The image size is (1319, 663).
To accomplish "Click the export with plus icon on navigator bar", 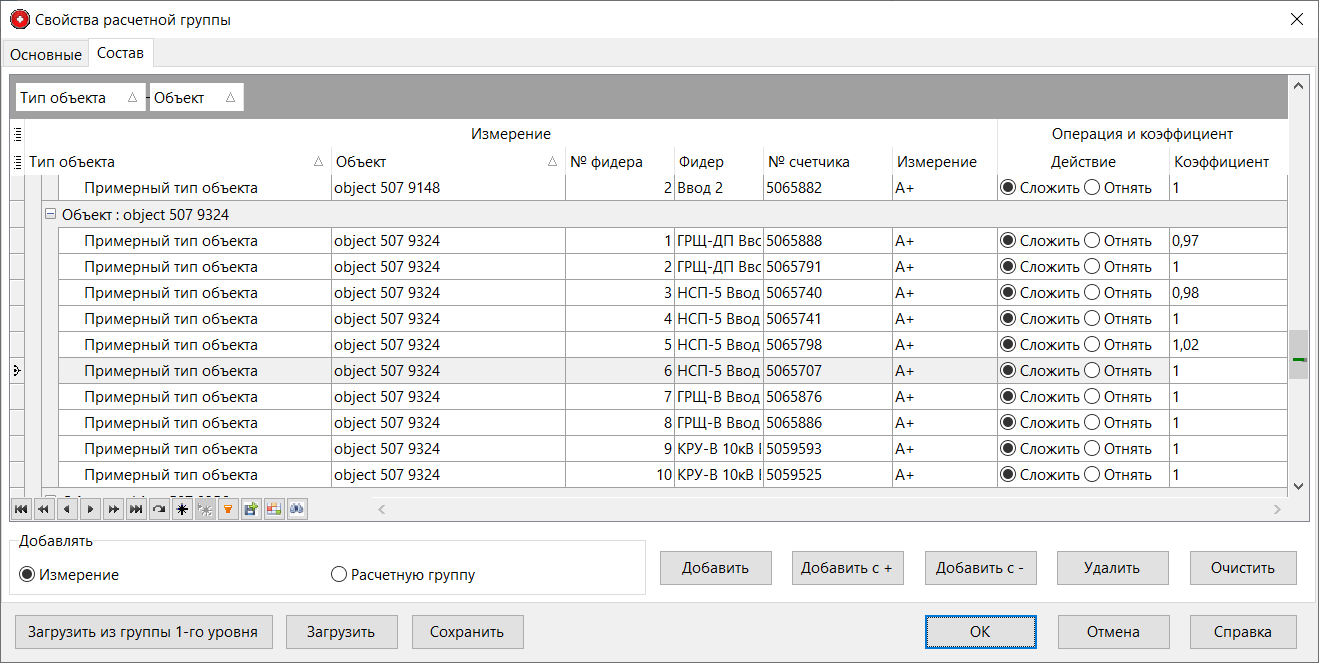I will [250, 509].
